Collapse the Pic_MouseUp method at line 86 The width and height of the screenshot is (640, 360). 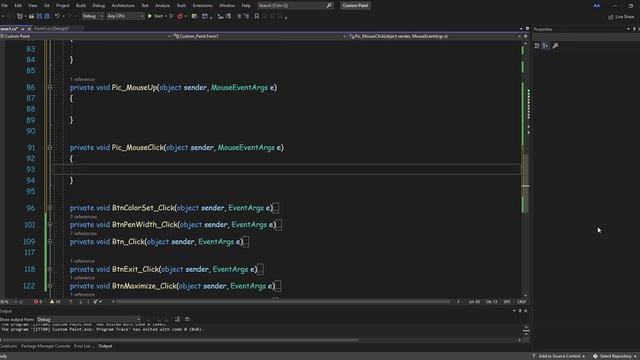coord(50,87)
